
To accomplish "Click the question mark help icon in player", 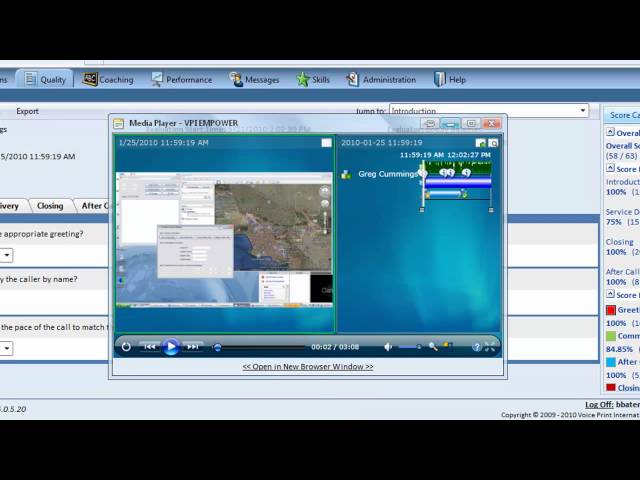I will pyautogui.click(x=476, y=347).
